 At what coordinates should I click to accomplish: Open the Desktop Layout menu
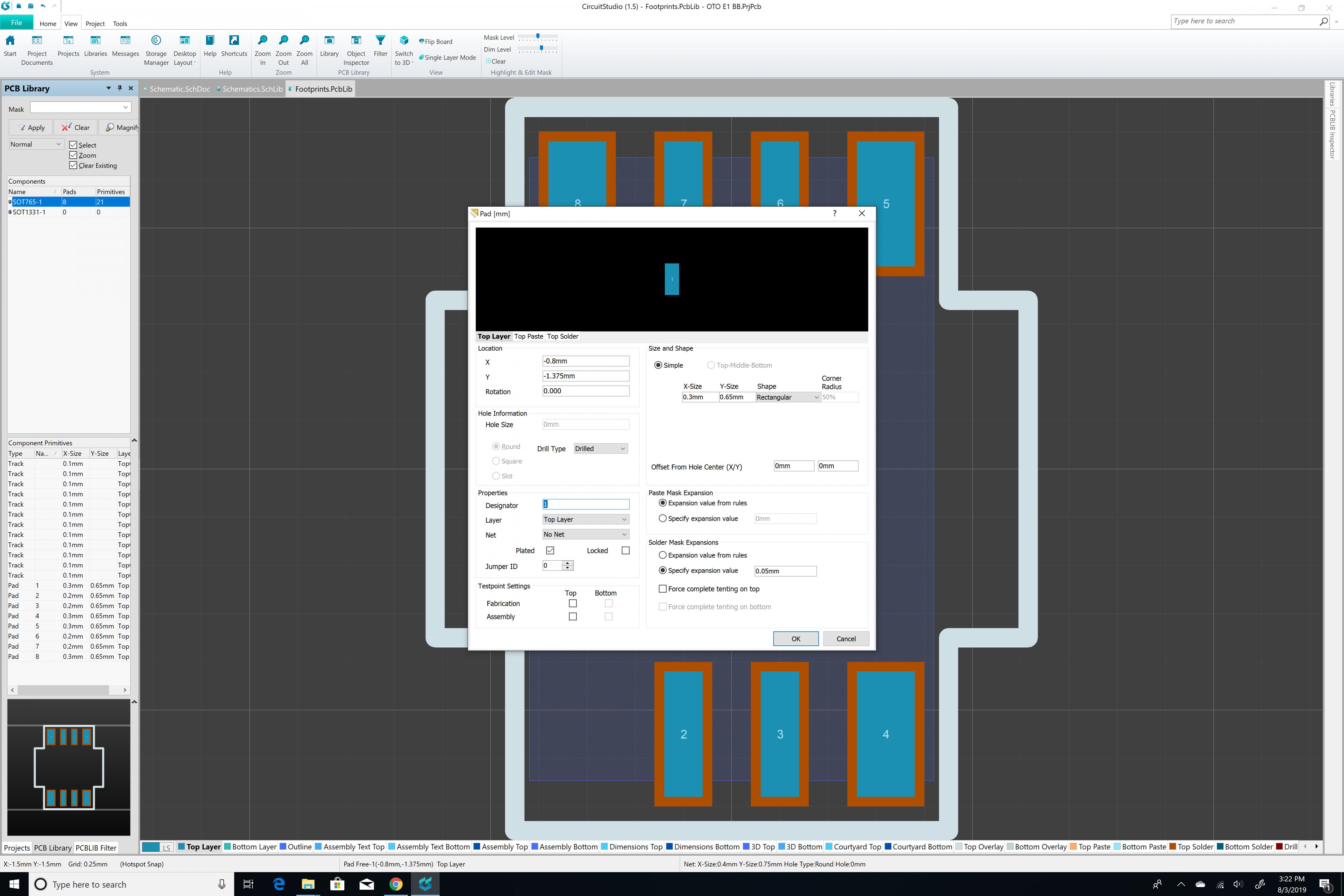point(185,50)
